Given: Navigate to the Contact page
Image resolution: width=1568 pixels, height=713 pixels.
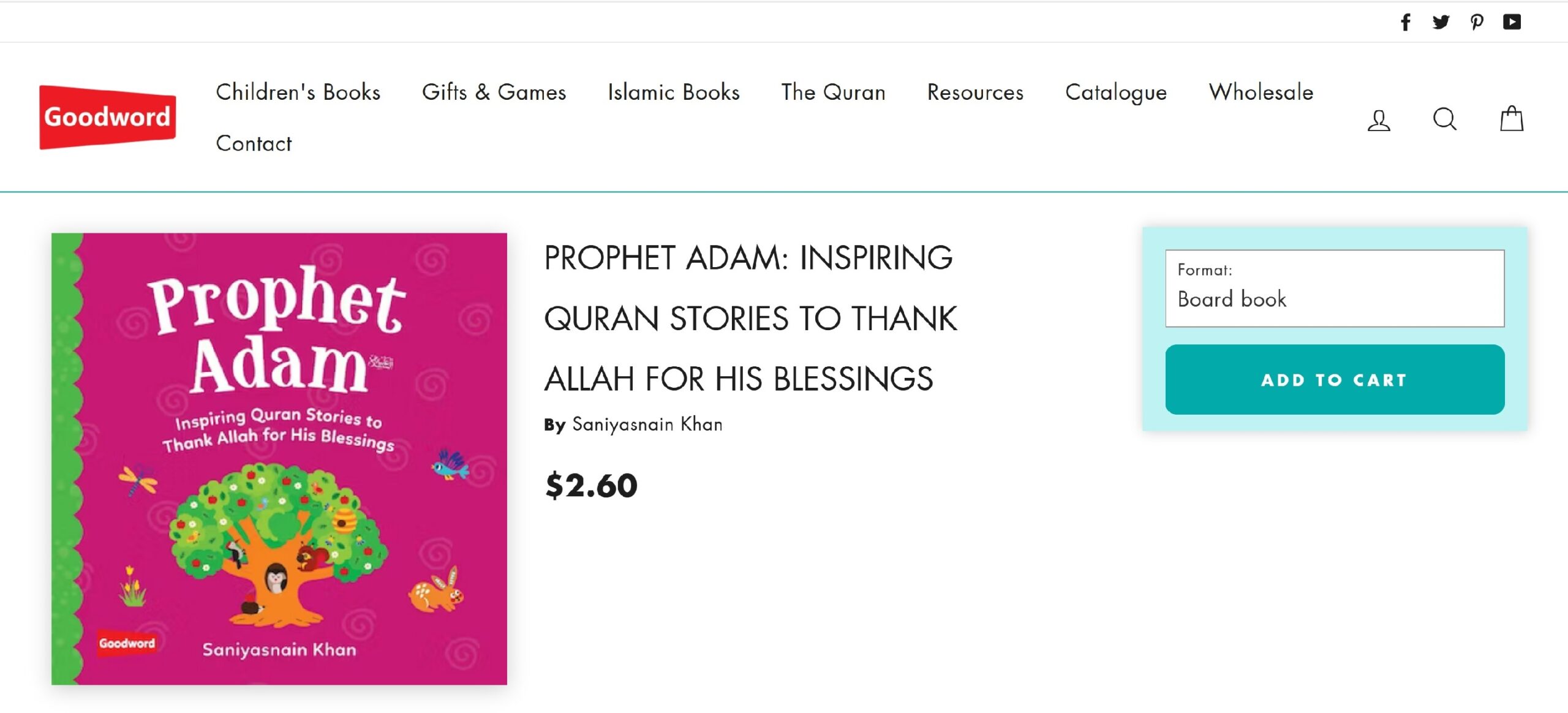Looking at the screenshot, I should point(254,144).
